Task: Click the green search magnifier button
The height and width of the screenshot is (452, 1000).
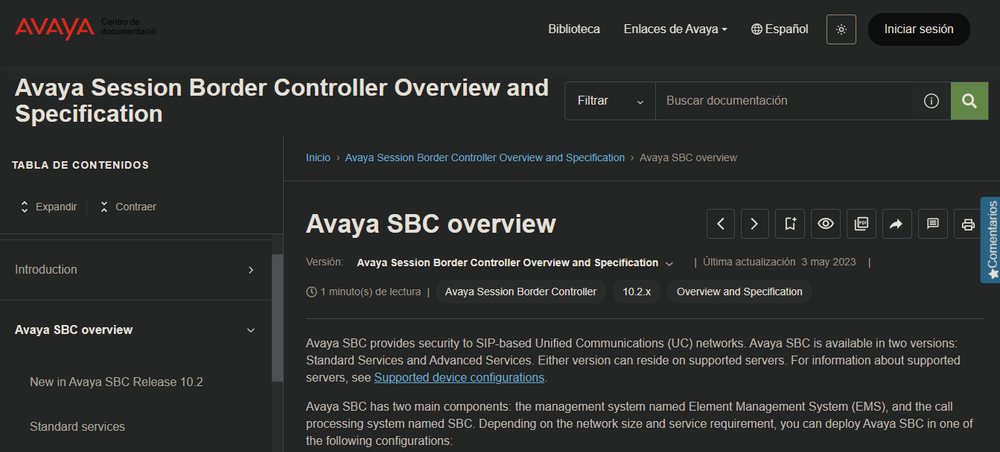Action: [969, 101]
